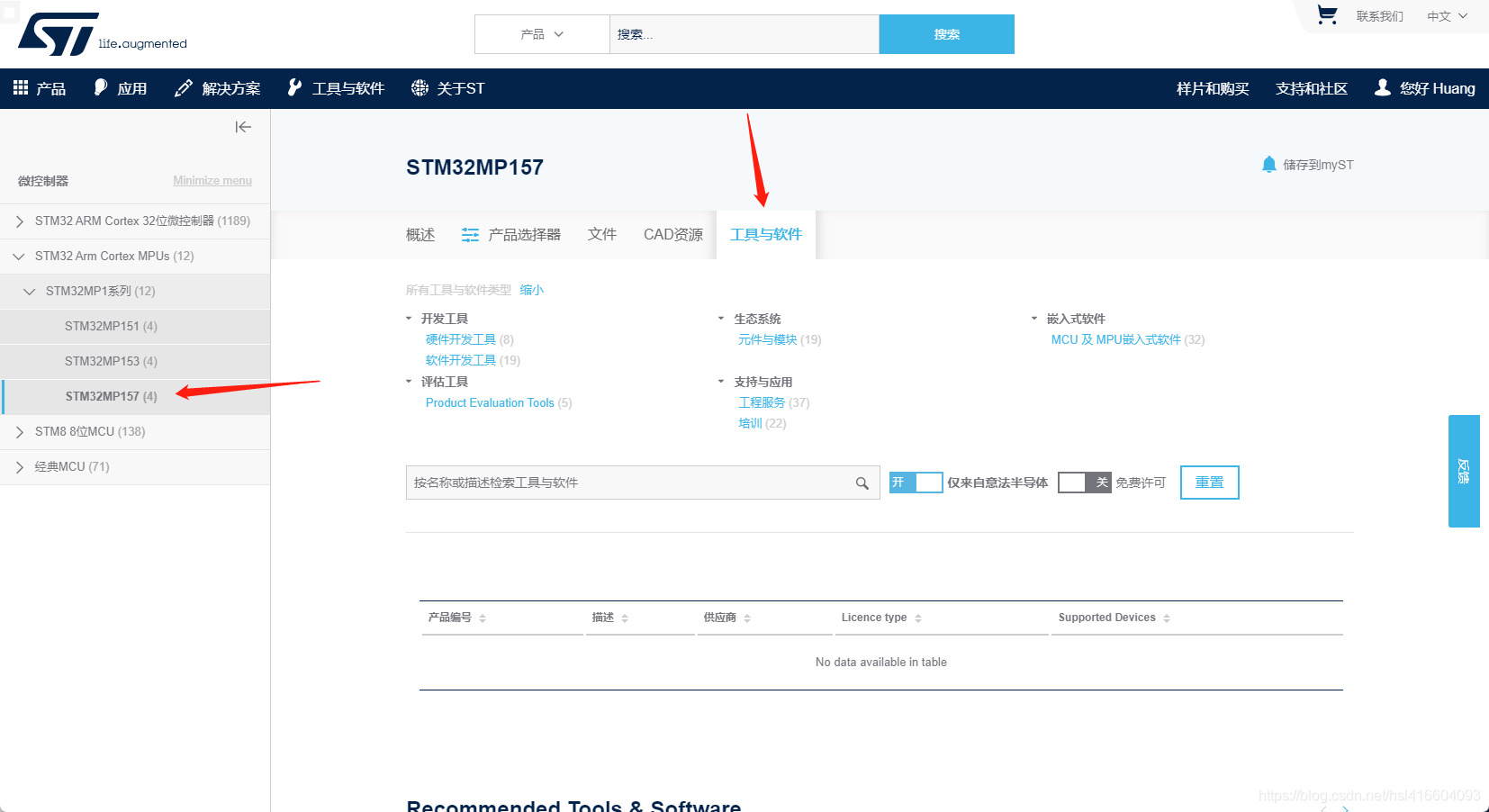Open 硬件开发工具 (8) link
The height and width of the screenshot is (812, 1489).
(470, 339)
